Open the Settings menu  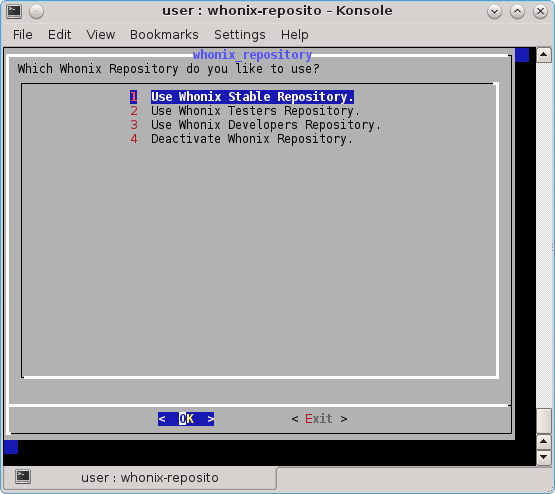pyautogui.click(x=240, y=35)
